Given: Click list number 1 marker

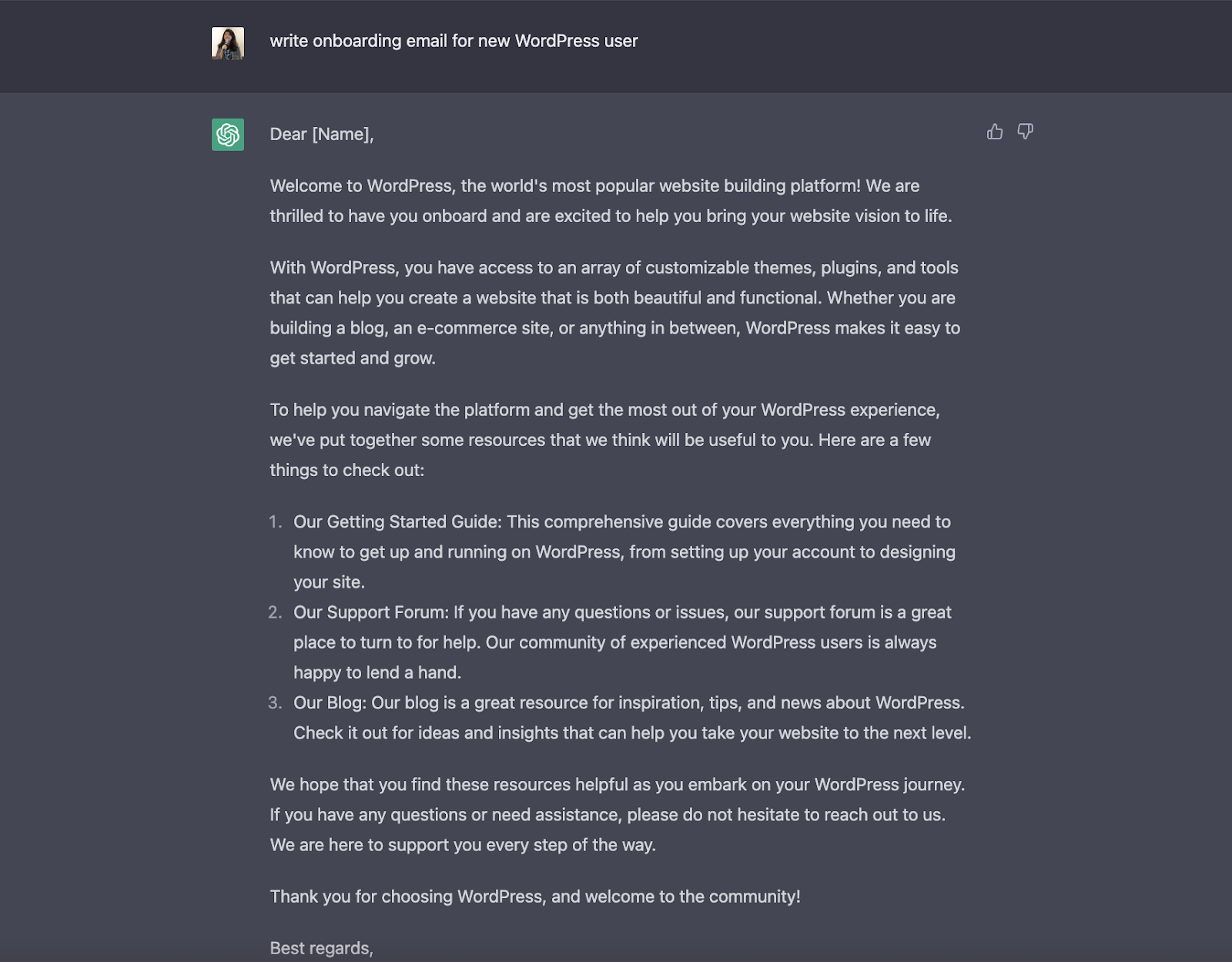Looking at the screenshot, I should pos(275,521).
